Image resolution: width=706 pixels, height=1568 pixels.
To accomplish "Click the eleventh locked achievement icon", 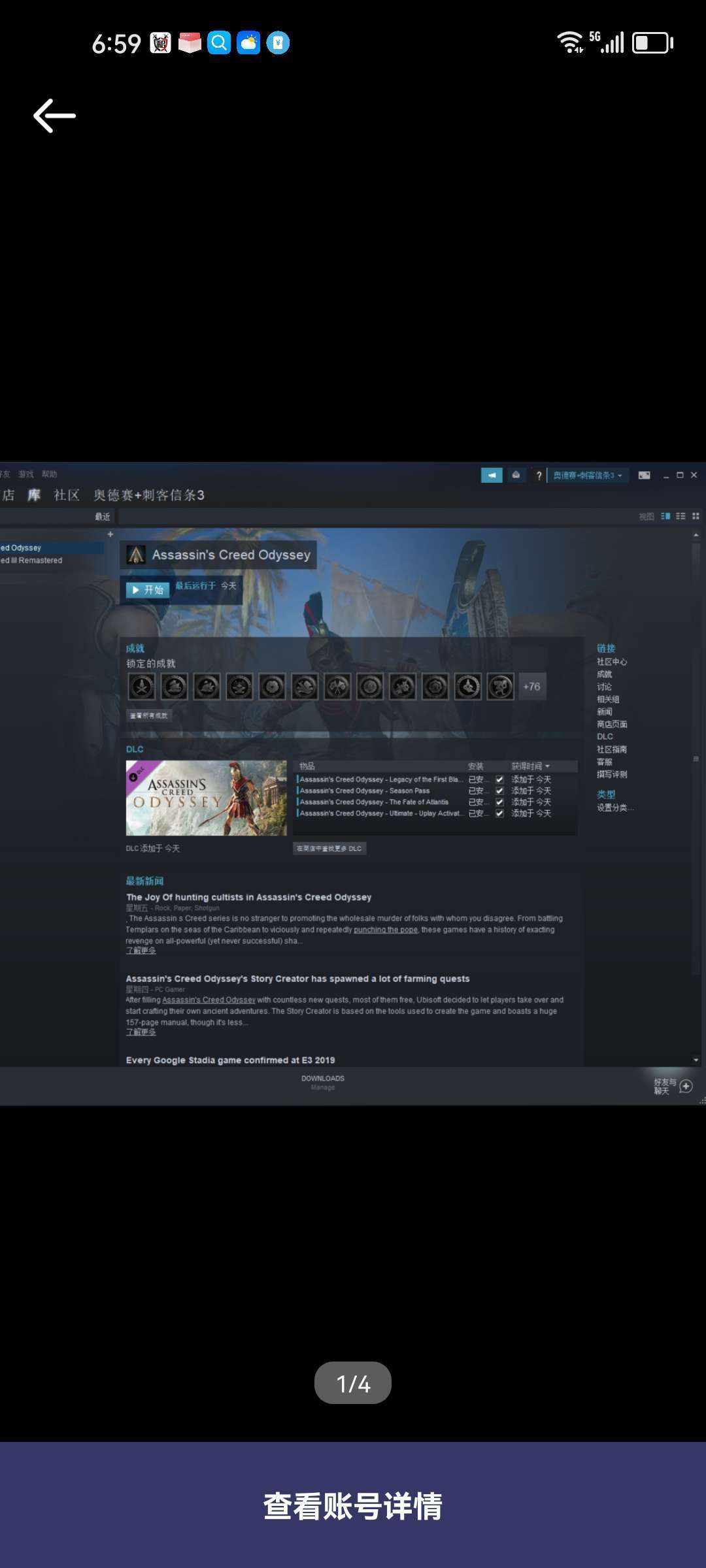I will 469,687.
